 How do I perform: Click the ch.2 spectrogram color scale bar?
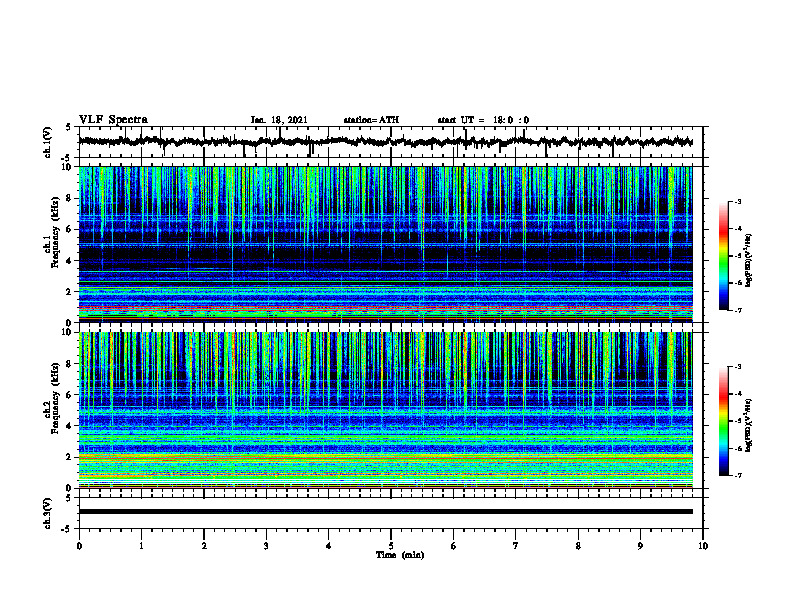tap(724, 421)
